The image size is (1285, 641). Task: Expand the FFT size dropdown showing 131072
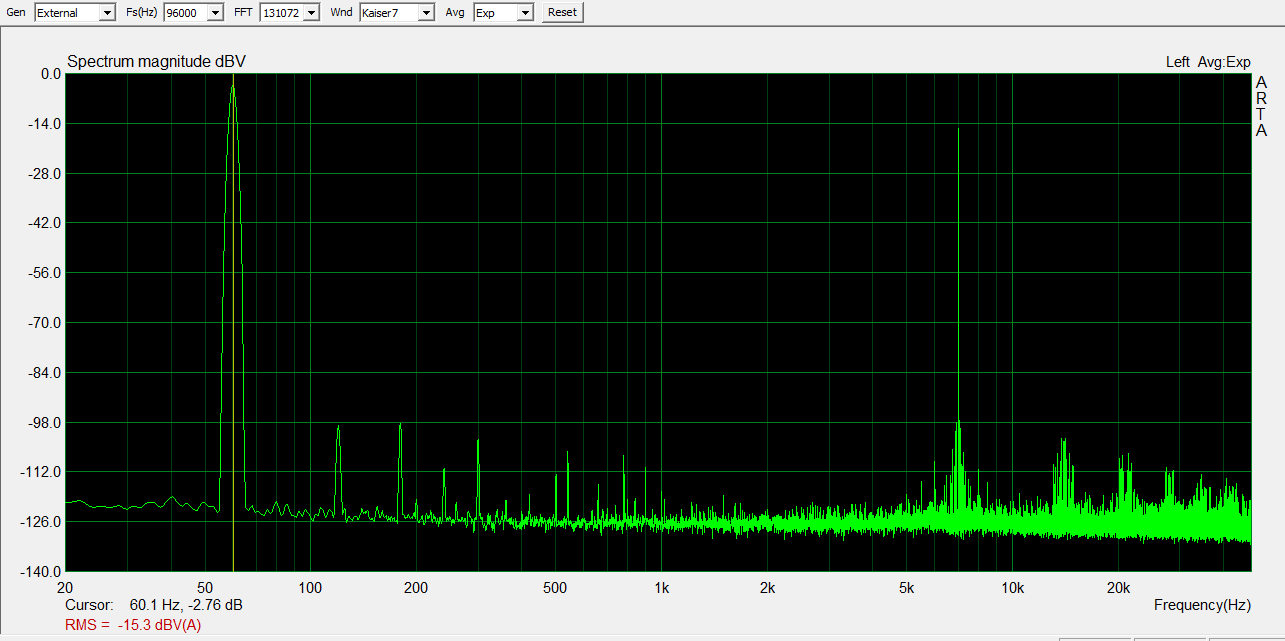pos(289,12)
